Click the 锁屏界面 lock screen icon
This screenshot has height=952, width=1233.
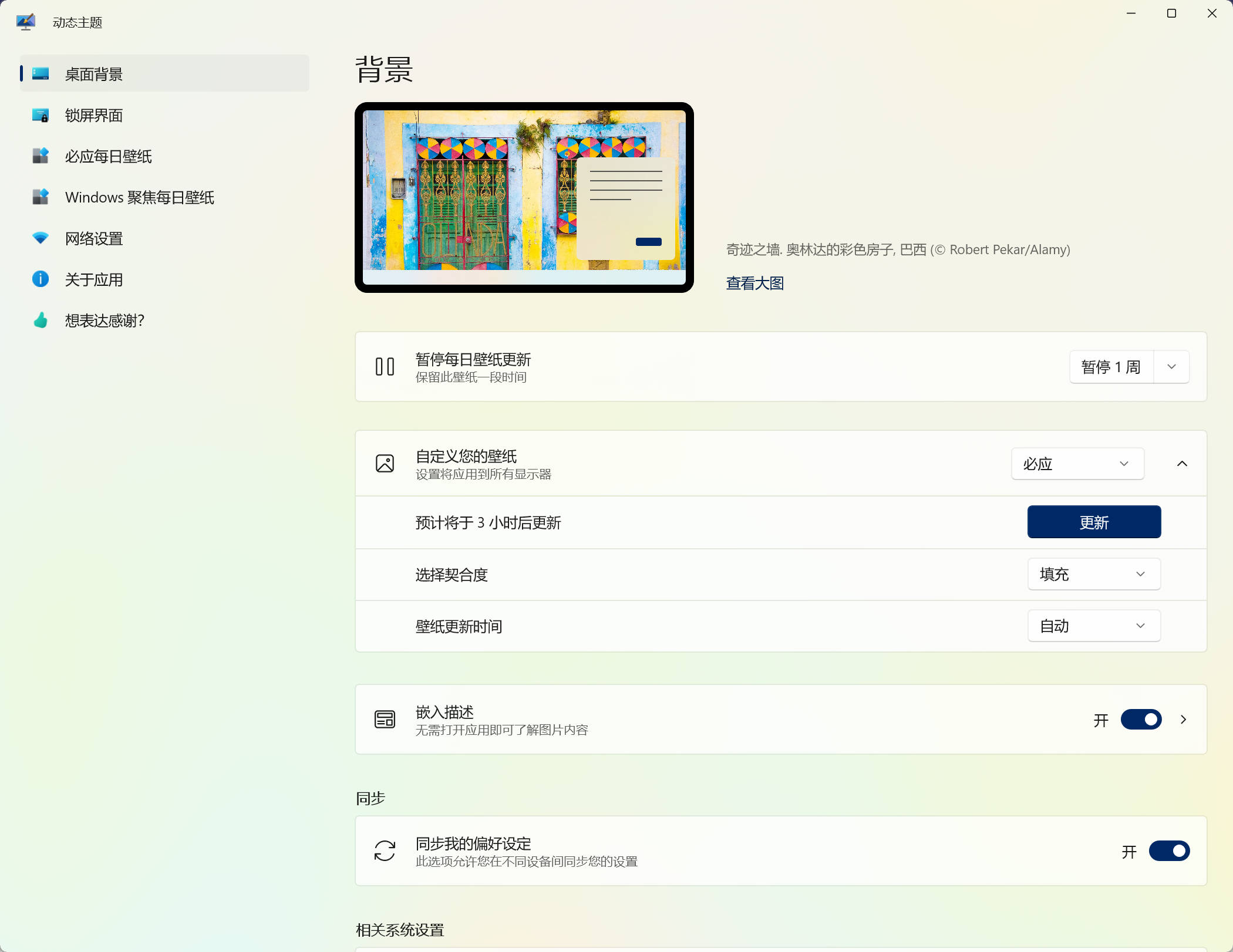(x=41, y=115)
